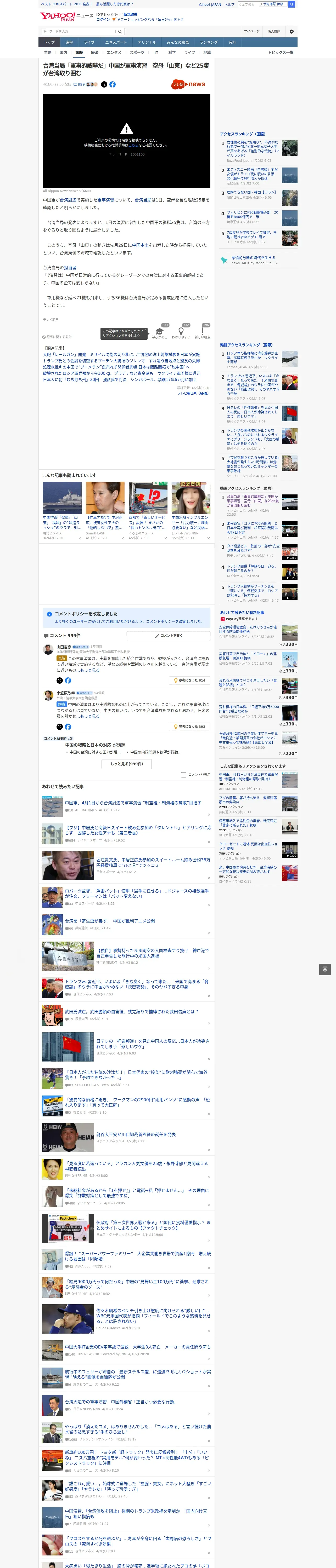Toggle the コメント非表示 checkbox
336x1568 pixels.
(x=183, y=775)
